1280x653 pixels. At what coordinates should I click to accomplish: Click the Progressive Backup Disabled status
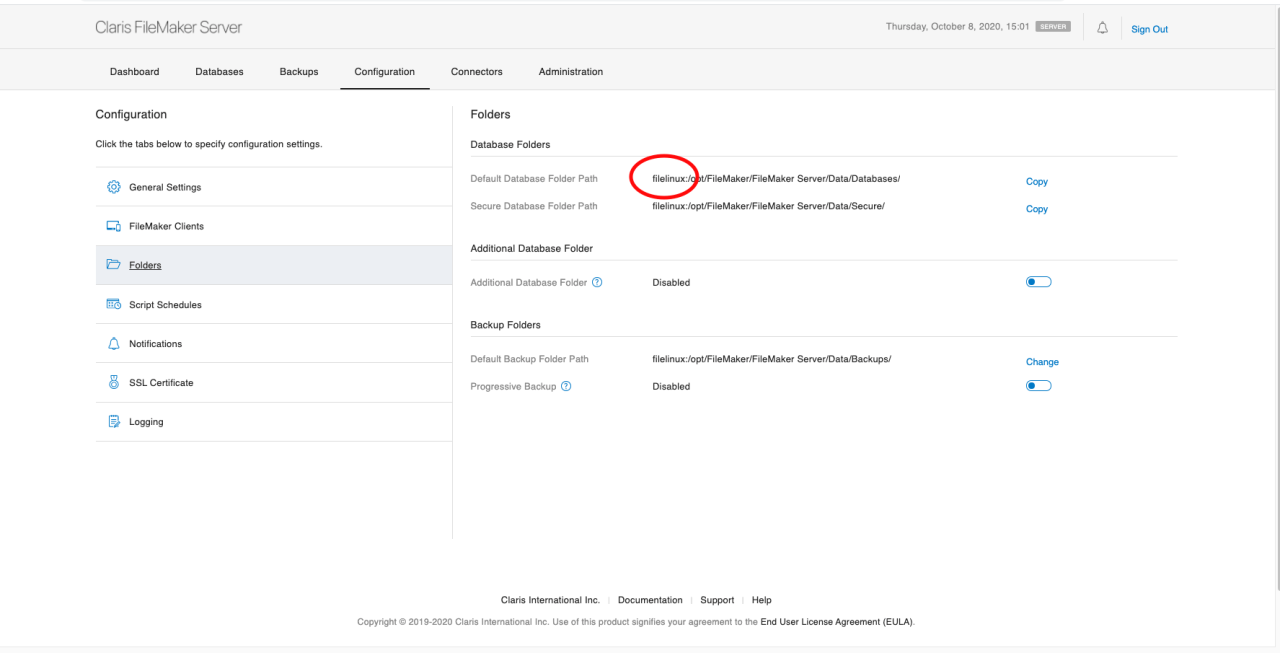pyautogui.click(x=671, y=386)
